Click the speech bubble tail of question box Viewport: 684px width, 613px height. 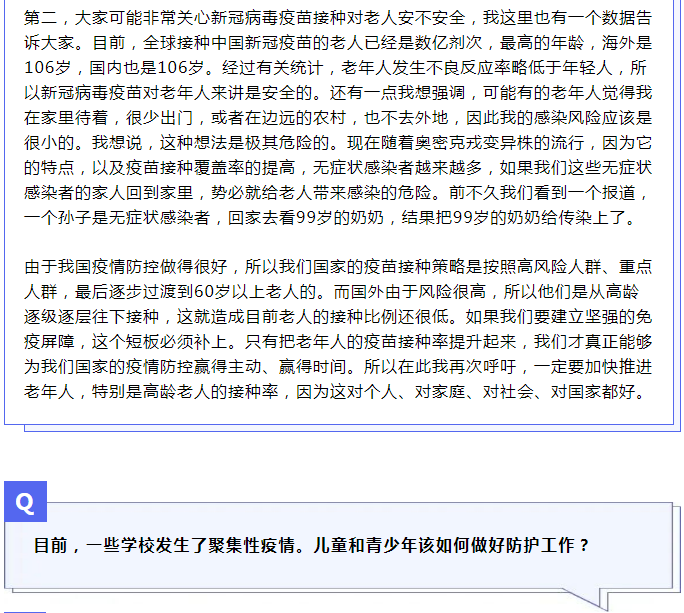(587, 599)
